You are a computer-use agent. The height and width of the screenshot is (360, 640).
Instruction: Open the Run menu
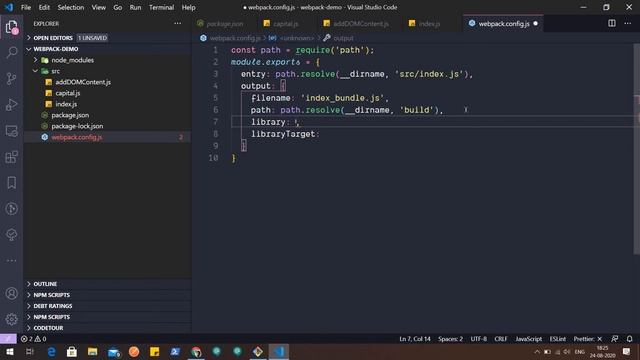(x=135, y=7)
